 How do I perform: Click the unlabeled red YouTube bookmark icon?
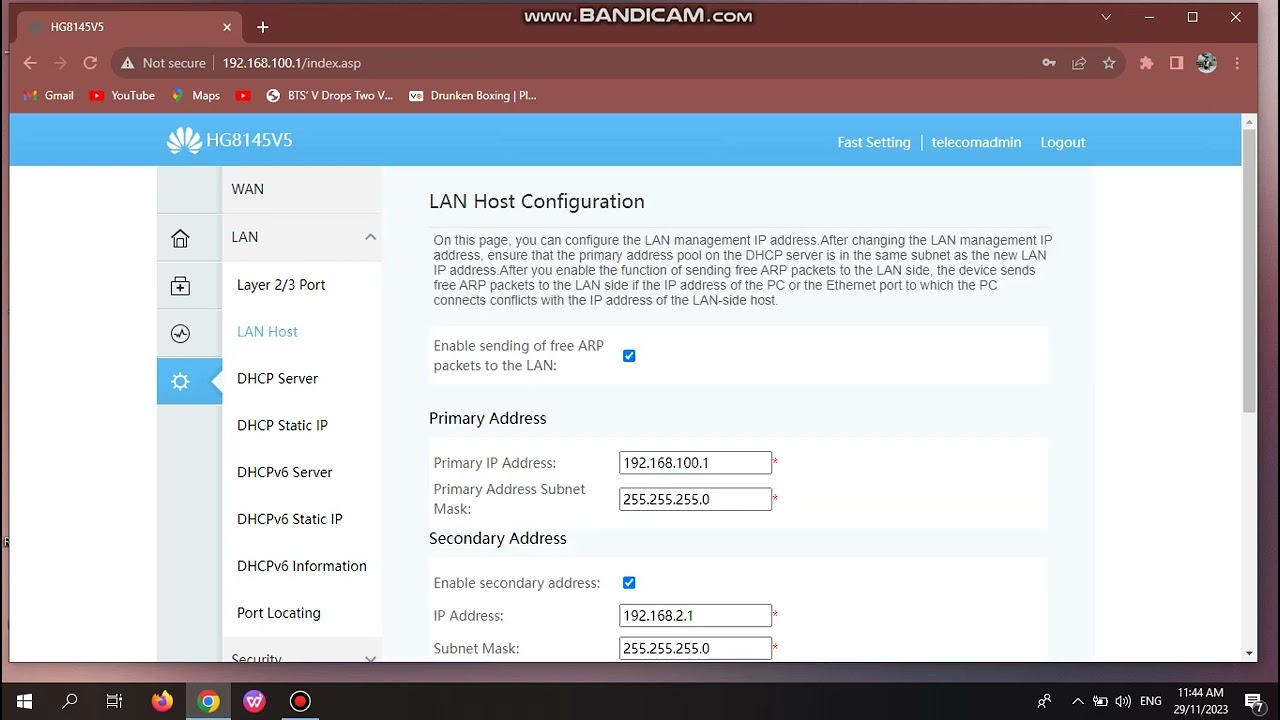pos(243,96)
